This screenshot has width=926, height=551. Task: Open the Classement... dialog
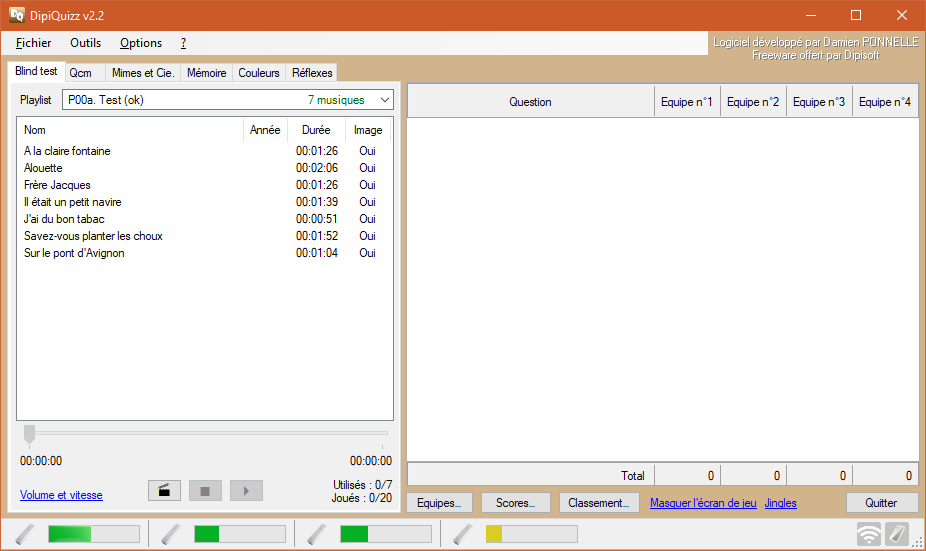coord(598,503)
